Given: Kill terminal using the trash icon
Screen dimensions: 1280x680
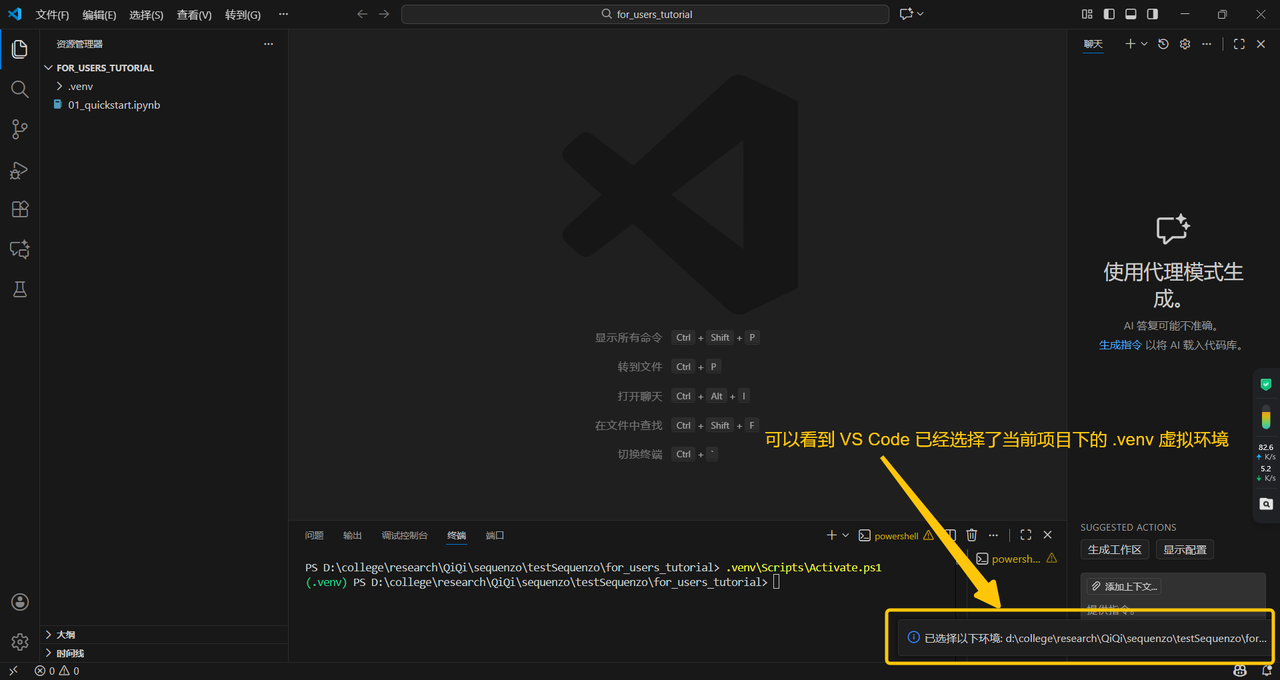Looking at the screenshot, I should pos(971,535).
